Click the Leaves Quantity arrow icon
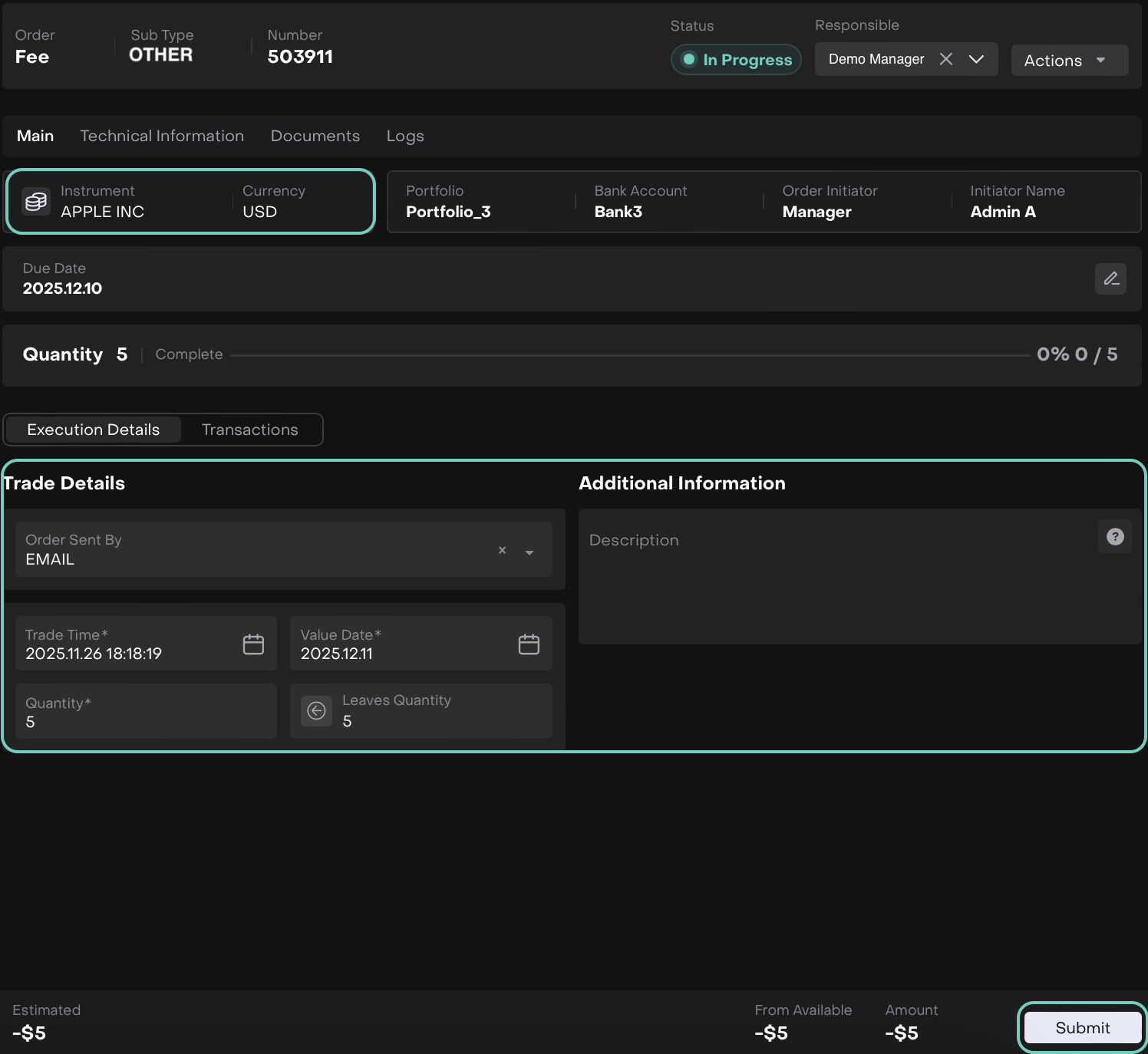Image resolution: width=1148 pixels, height=1054 pixels. pos(316,711)
